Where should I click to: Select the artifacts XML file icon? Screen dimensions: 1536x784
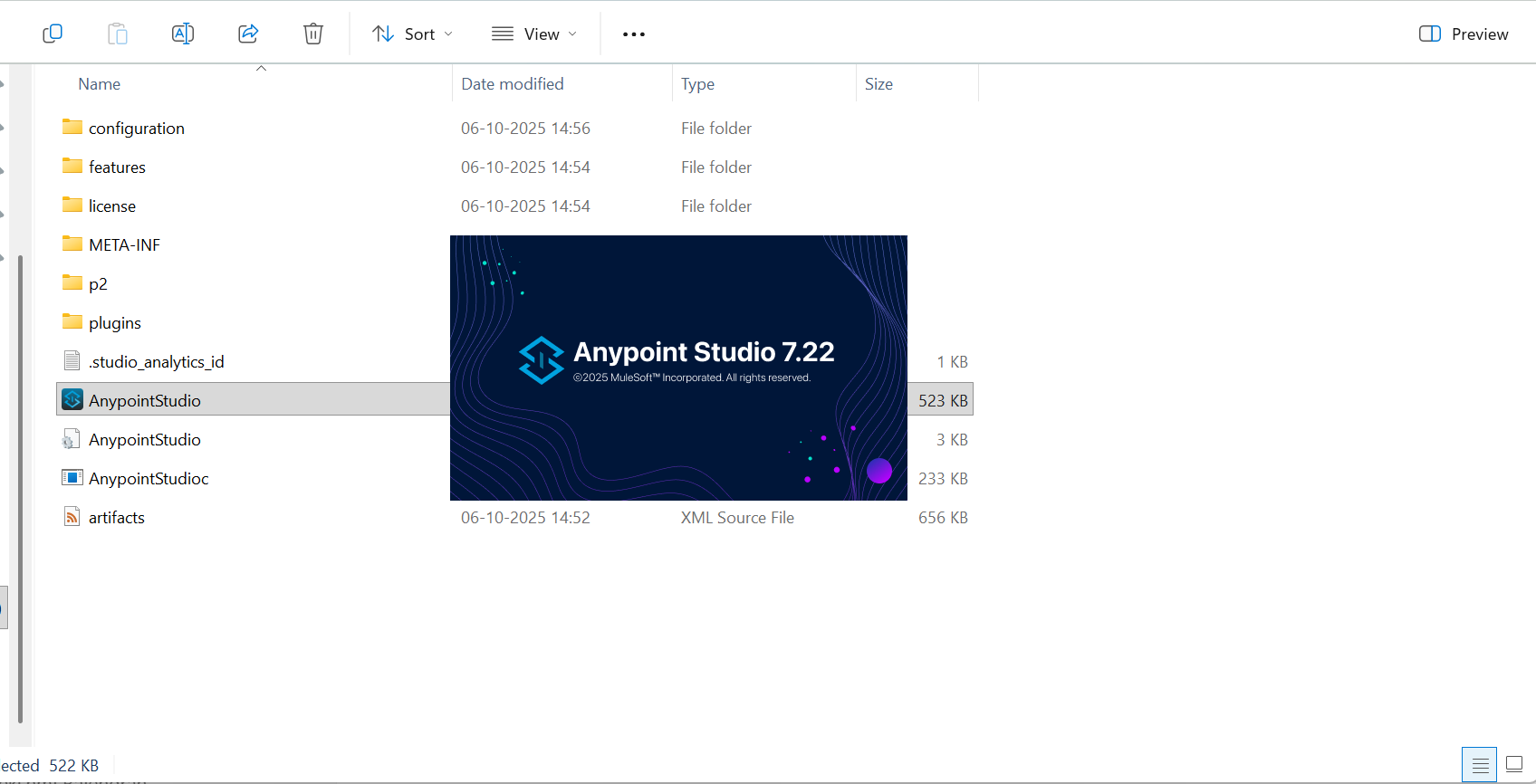click(72, 517)
